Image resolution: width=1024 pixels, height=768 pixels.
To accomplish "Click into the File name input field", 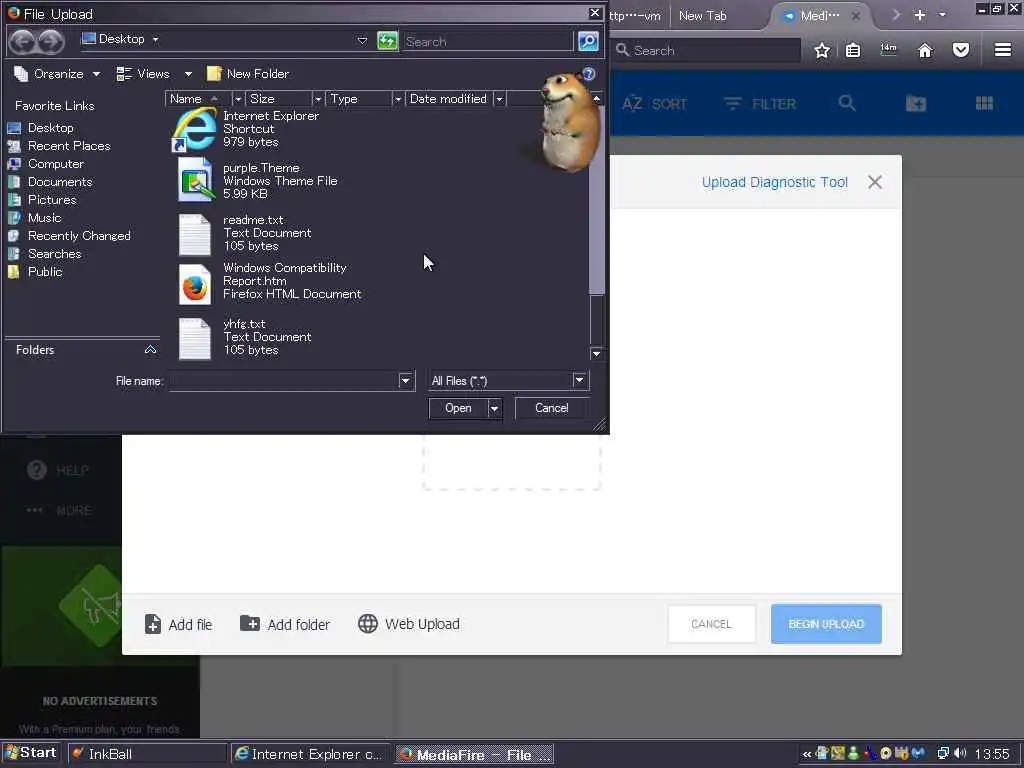I will click(284, 380).
